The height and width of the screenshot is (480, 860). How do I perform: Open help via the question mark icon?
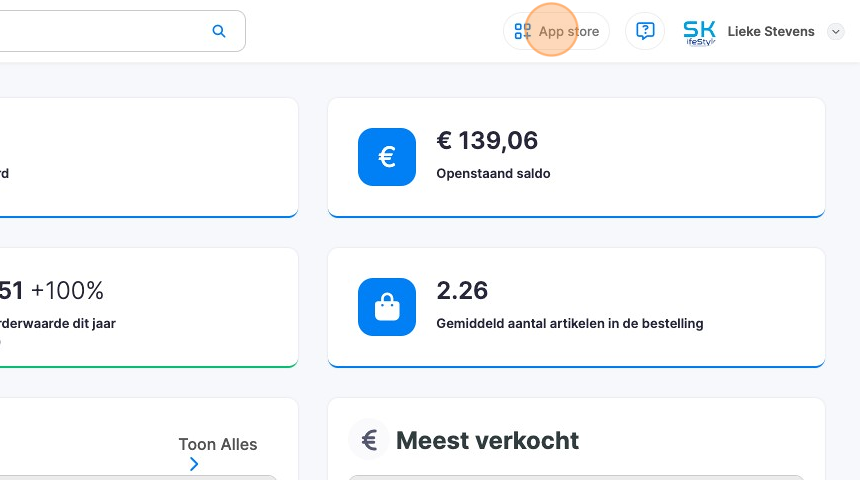(645, 31)
